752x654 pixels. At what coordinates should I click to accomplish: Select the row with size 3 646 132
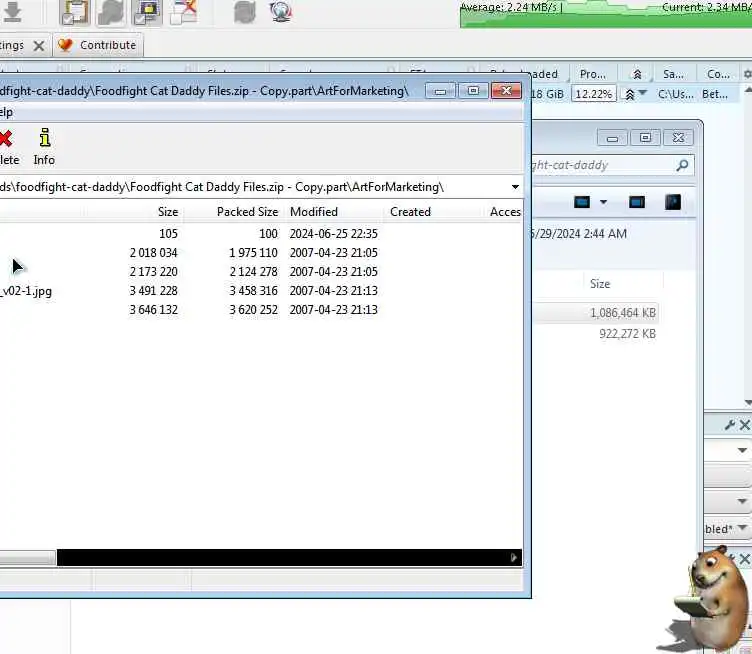tap(261, 310)
